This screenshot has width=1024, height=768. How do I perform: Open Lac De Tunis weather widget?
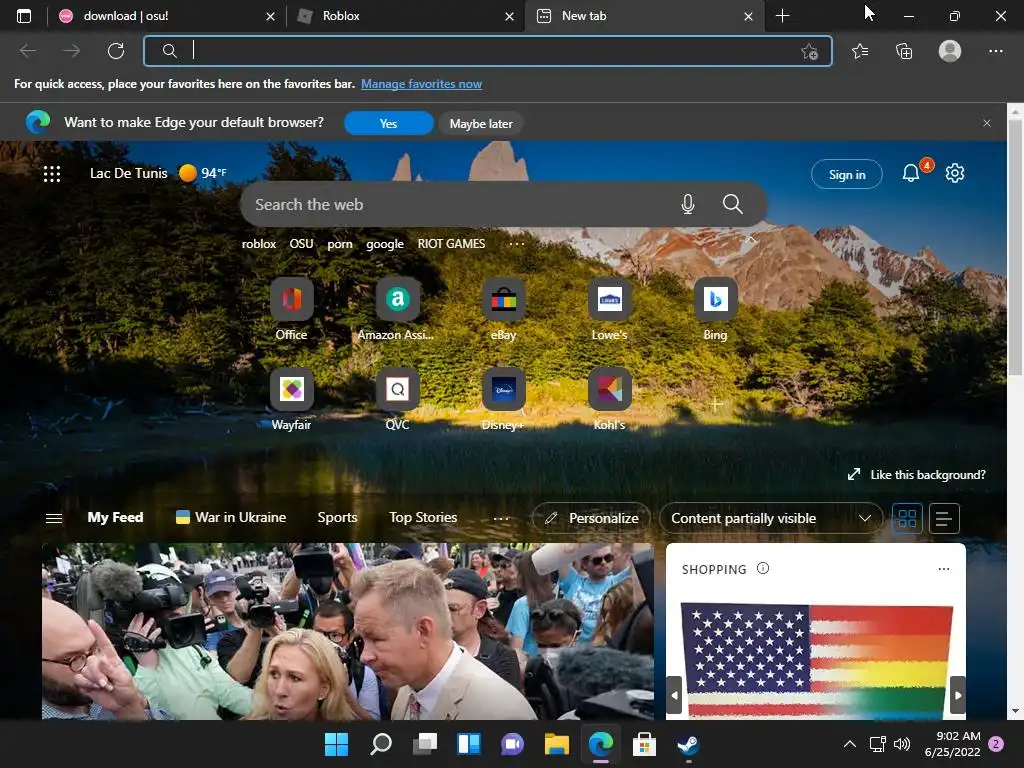coord(158,173)
